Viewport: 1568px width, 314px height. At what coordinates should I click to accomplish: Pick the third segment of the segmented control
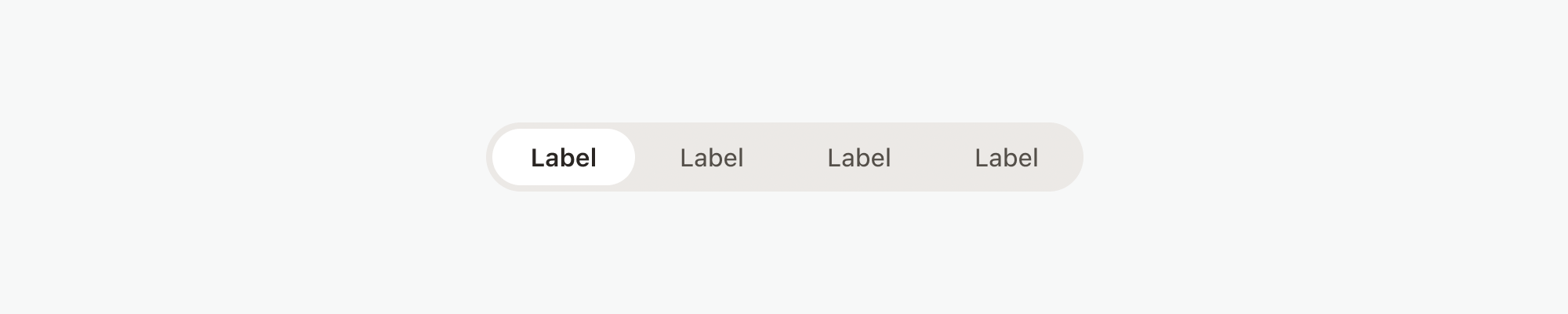tap(858, 157)
